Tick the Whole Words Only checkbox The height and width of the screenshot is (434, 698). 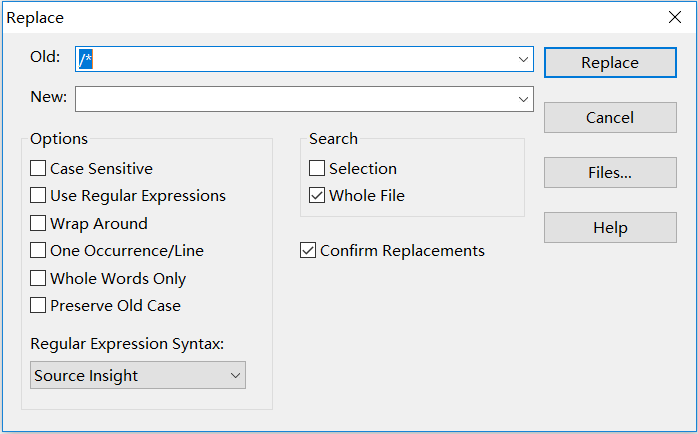pos(39,279)
